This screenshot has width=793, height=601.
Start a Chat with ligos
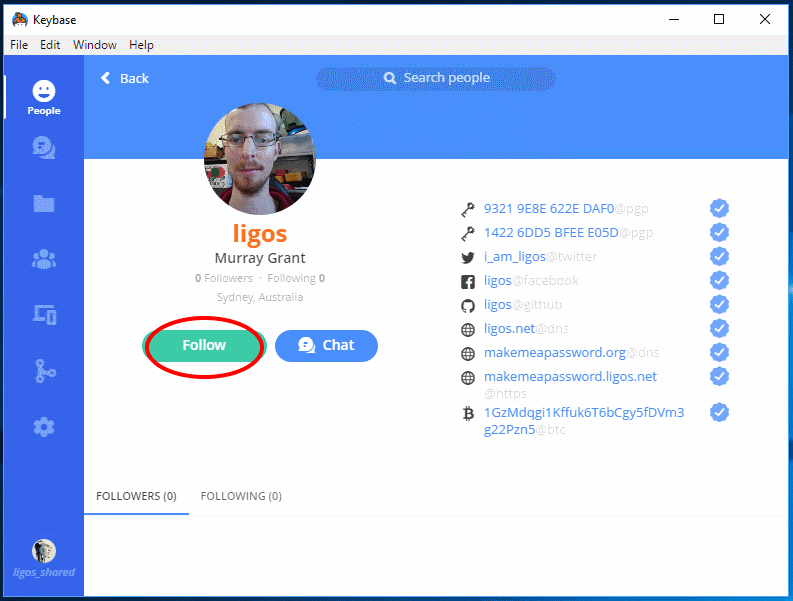point(326,346)
